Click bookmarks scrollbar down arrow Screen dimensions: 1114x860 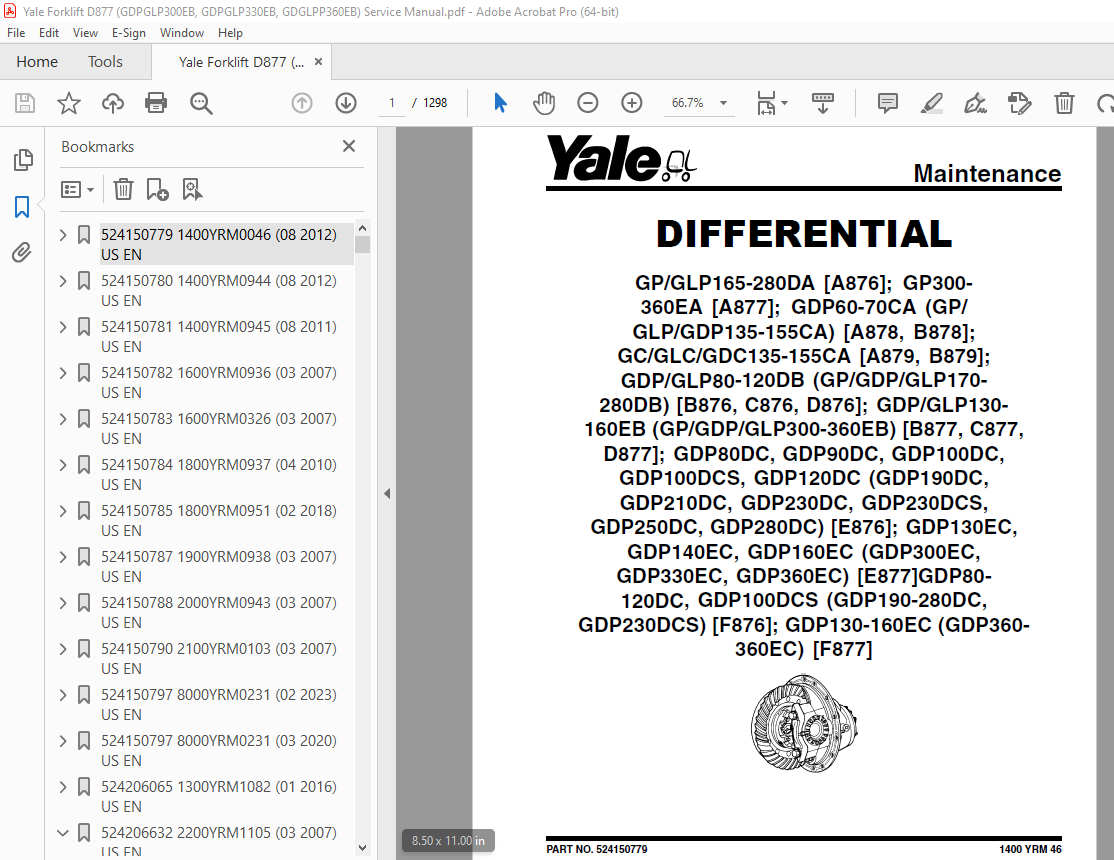click(362, 847)
